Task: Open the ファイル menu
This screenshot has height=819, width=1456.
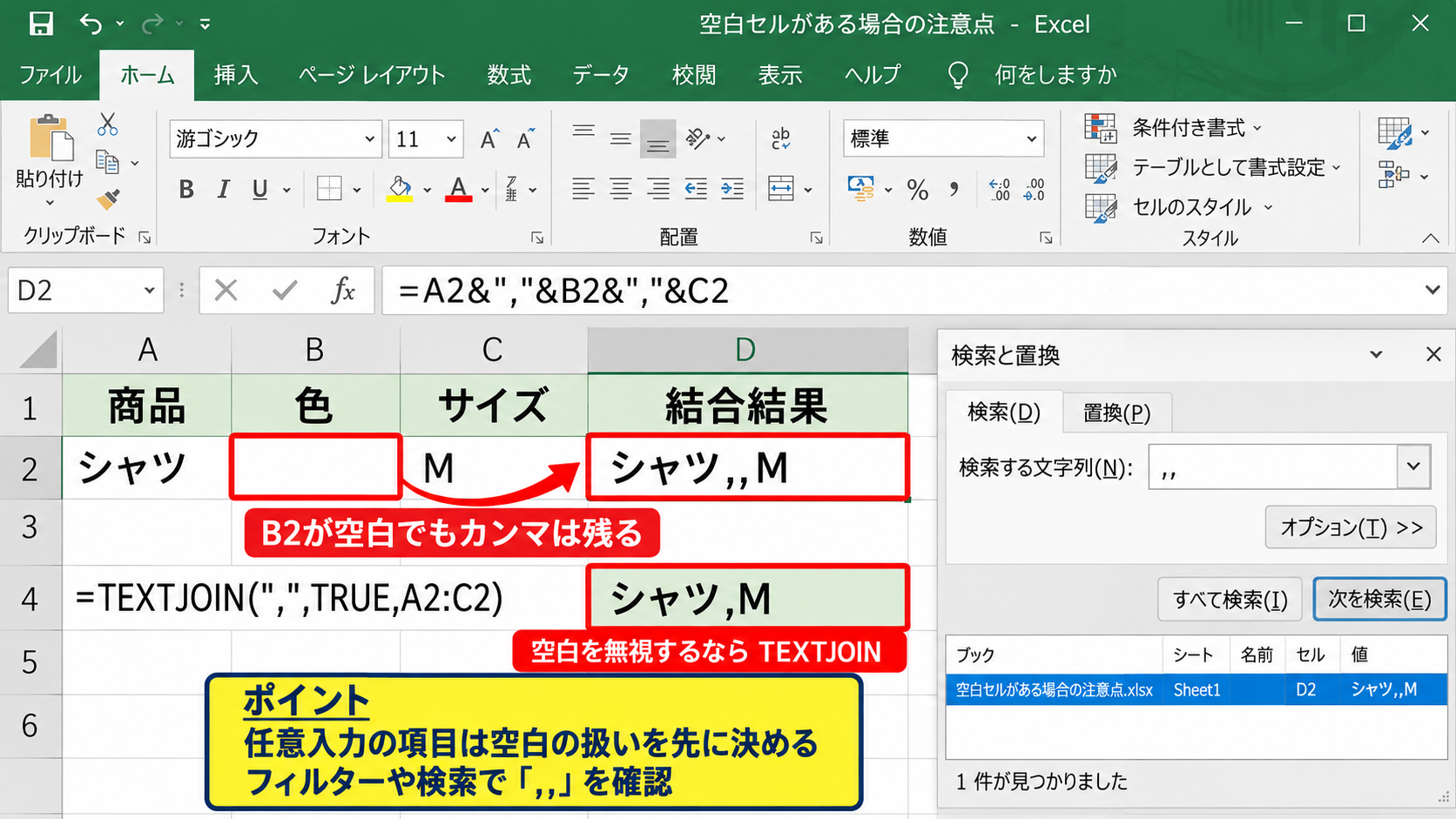Action: click(x=51, y=75)
